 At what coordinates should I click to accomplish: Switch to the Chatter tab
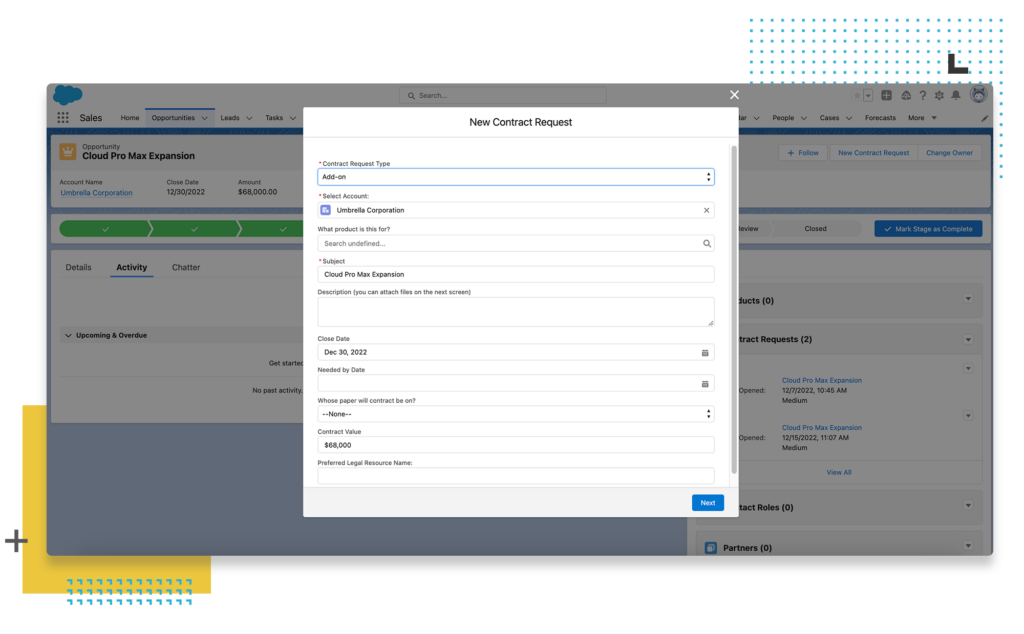[185, 267]
